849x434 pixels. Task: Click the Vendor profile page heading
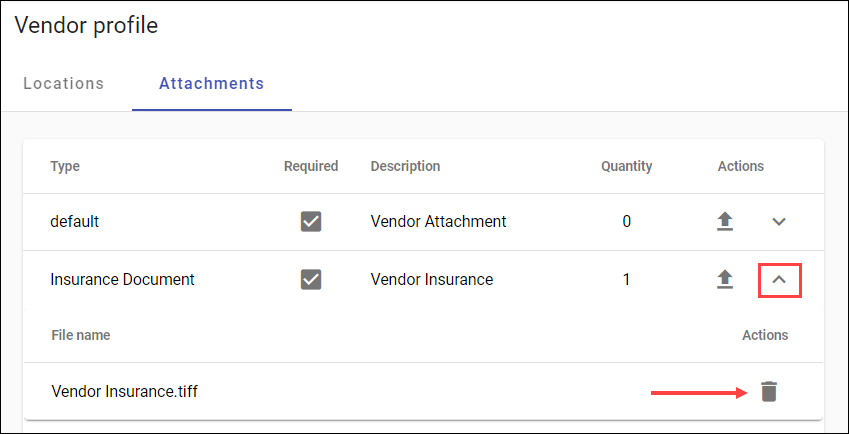coord(86,25)
